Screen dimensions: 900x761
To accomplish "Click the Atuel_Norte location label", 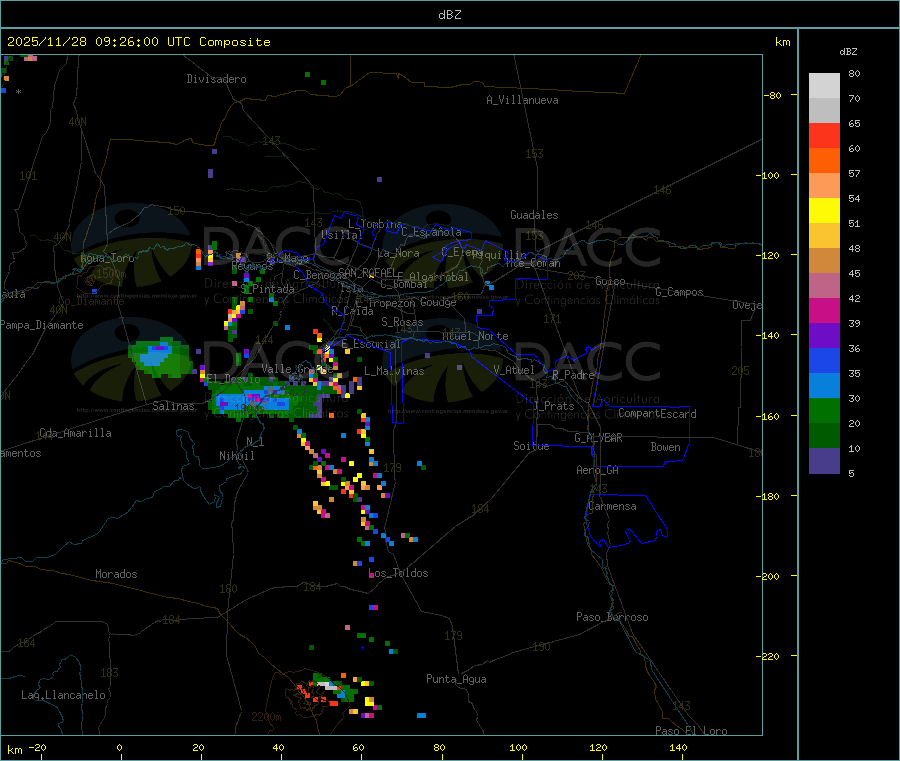I will coord(475,336).
